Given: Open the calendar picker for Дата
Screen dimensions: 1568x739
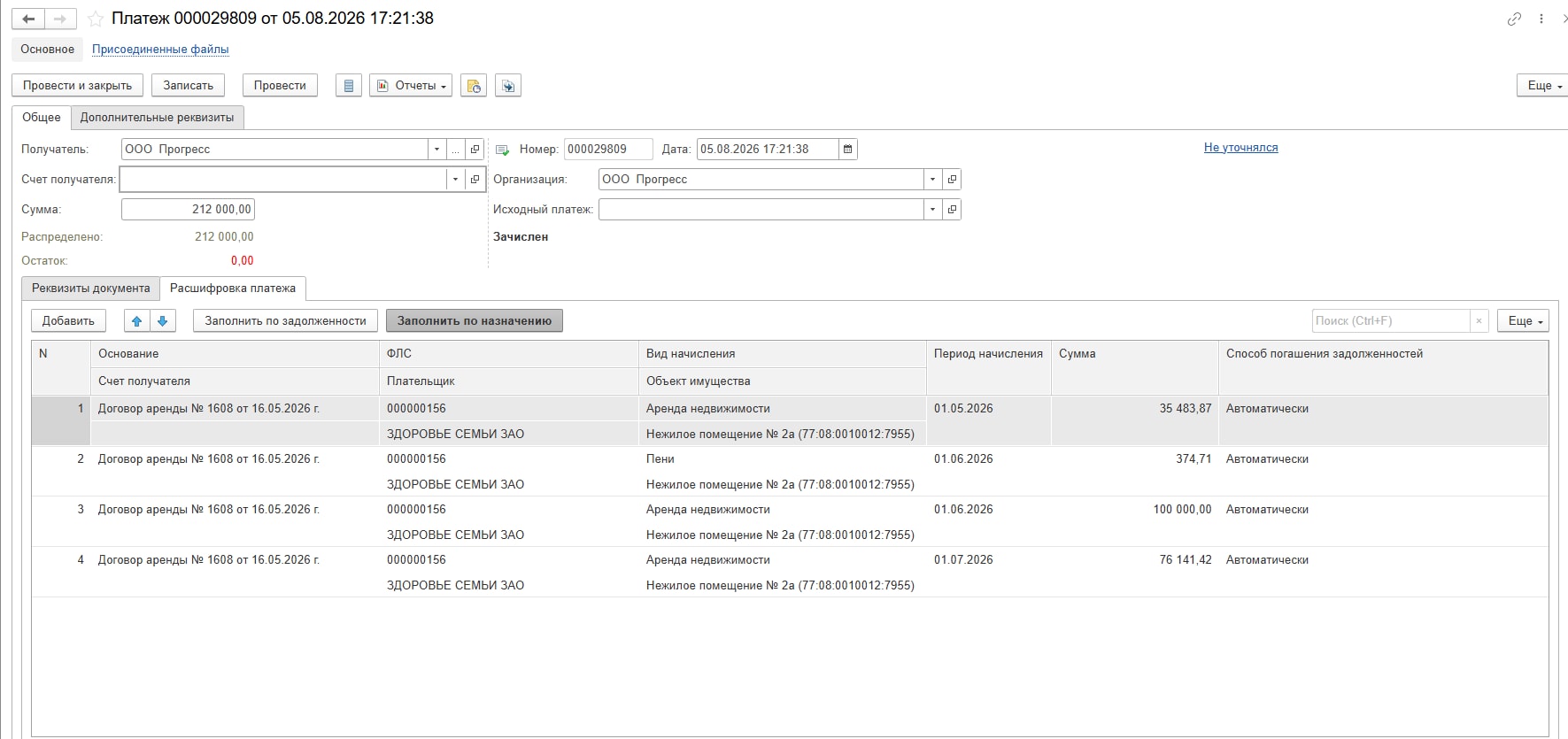Looking at the screenshot, I should (x=848, y=150).
